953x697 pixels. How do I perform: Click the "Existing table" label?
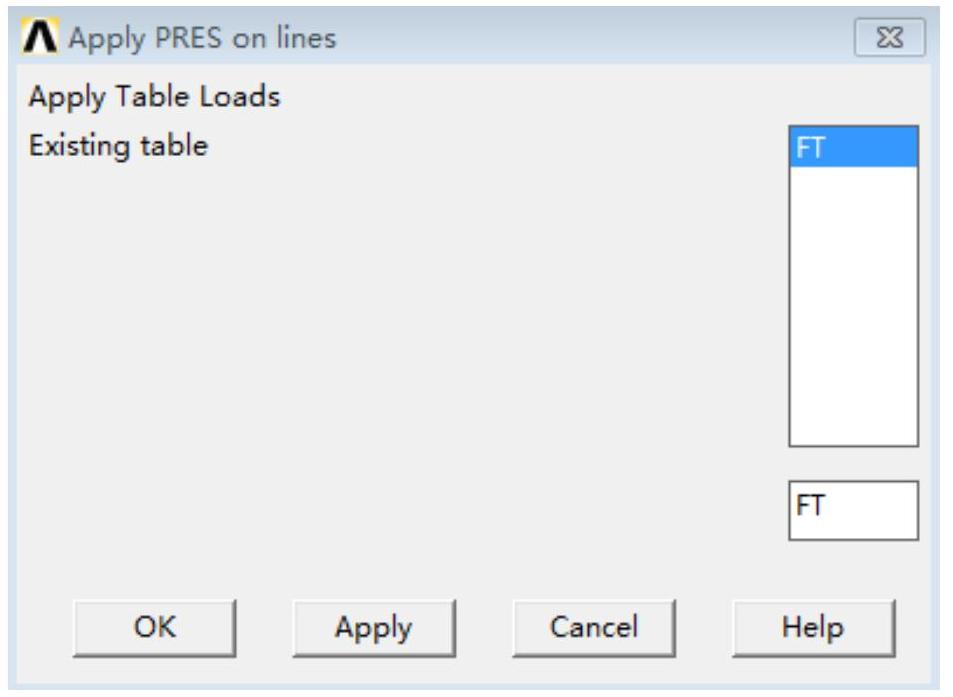point(118,146)
